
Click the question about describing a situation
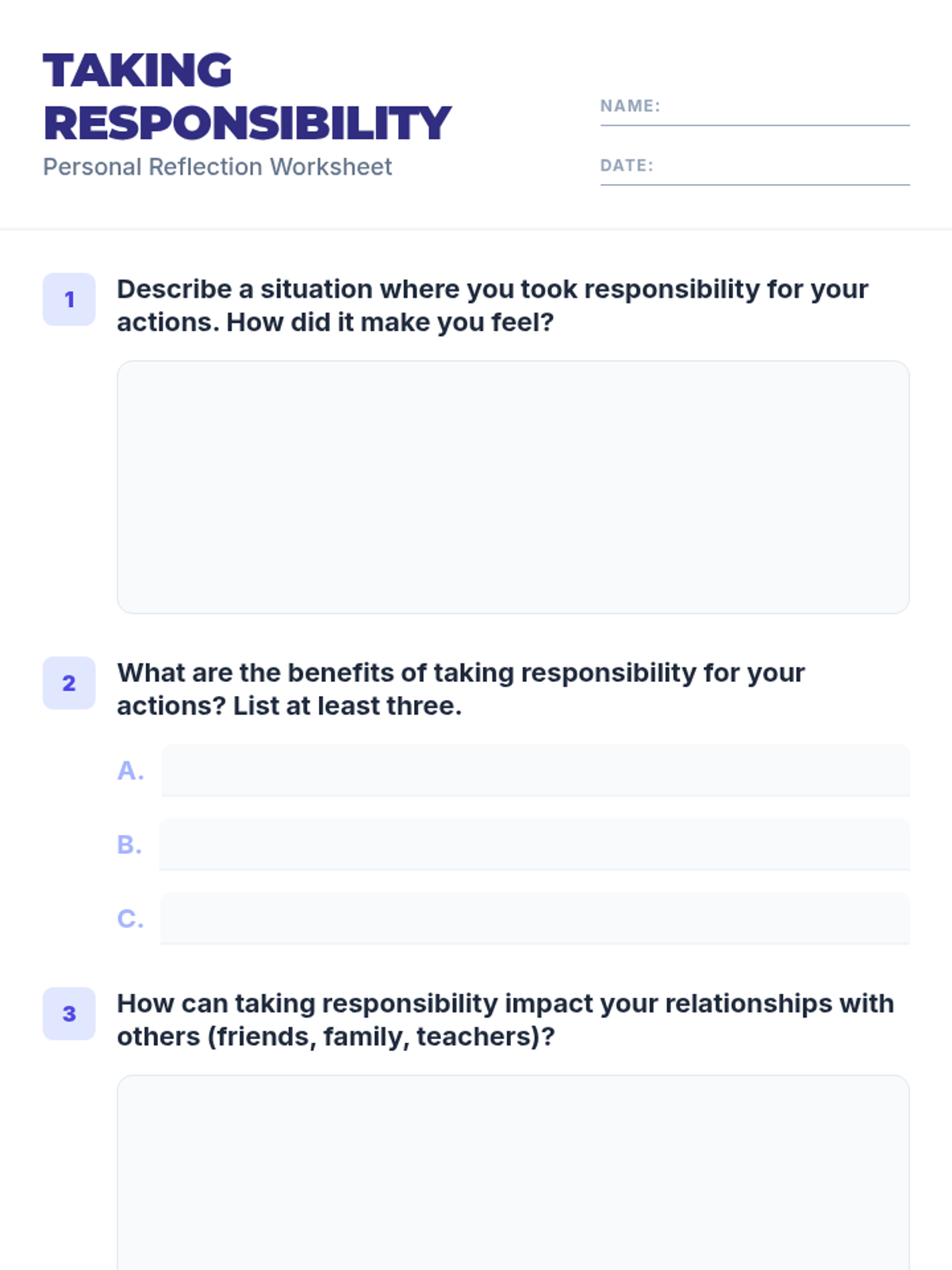pos(492,306)
